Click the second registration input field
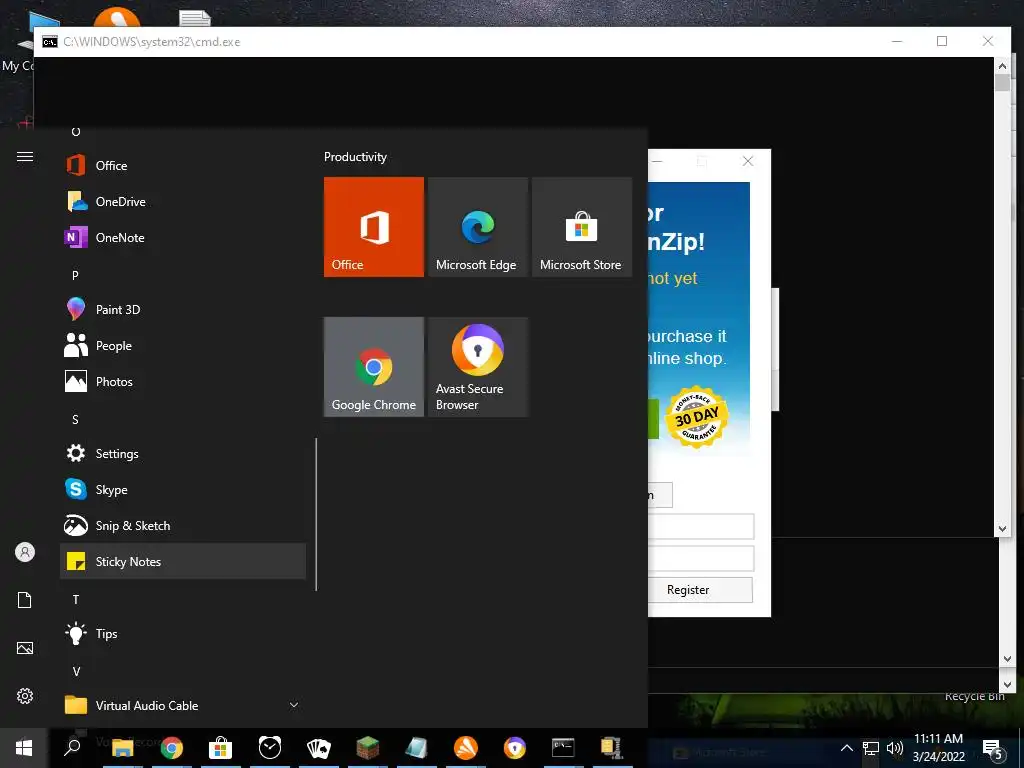Viewport: 1024px width, 768px height. (701, 558)
